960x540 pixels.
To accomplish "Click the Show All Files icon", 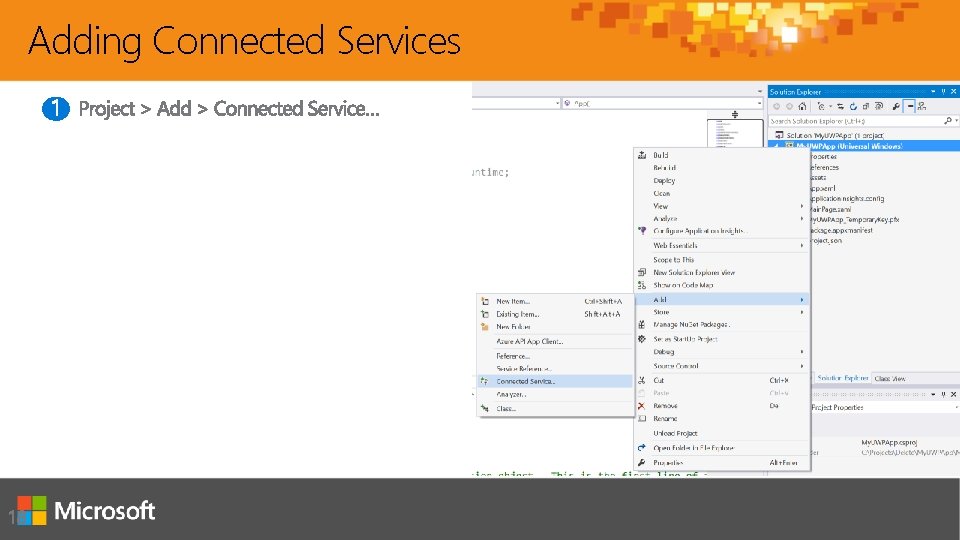I will [x=879, y=107].
